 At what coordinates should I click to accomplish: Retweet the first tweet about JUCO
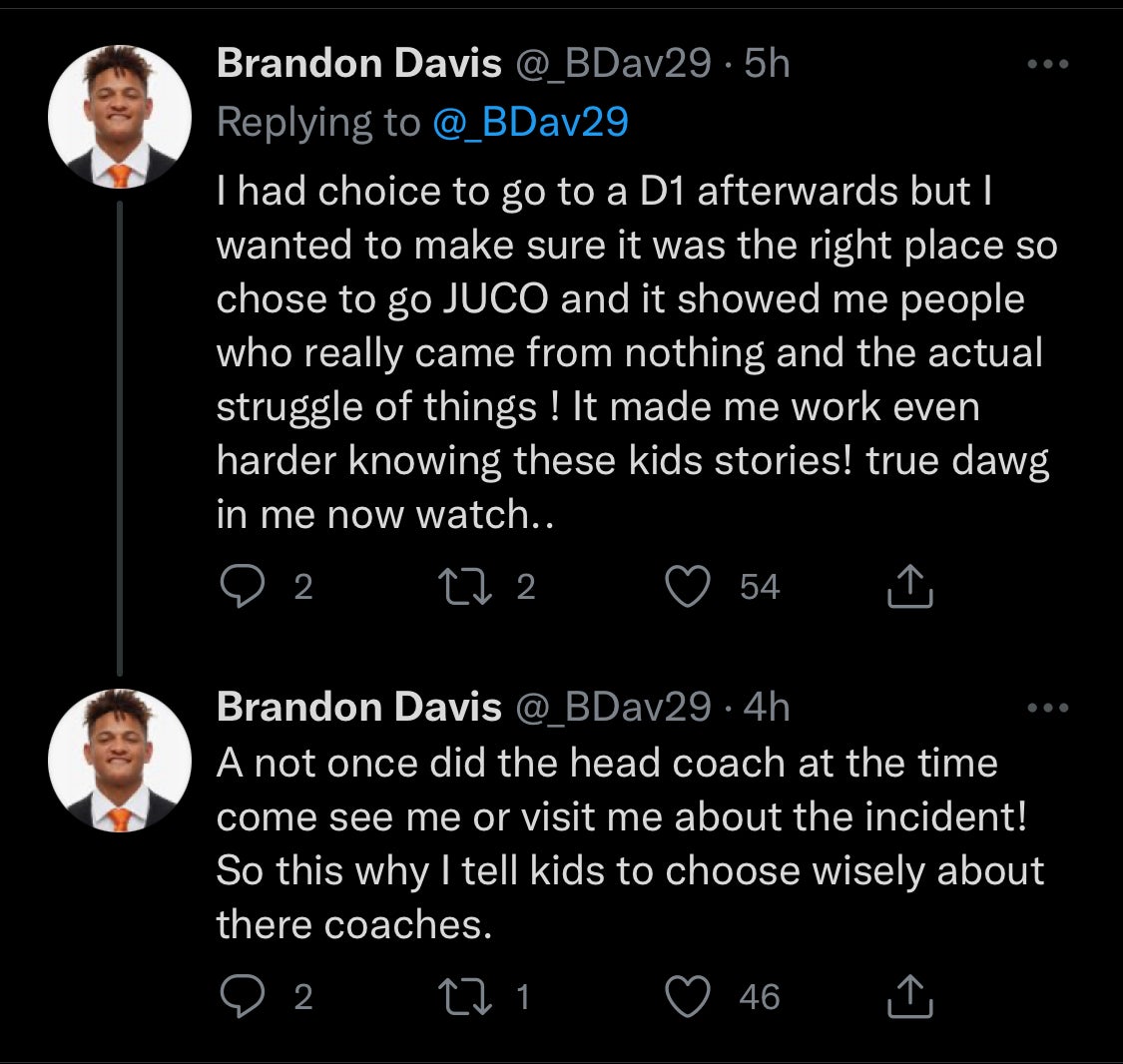tap(462, 586)
